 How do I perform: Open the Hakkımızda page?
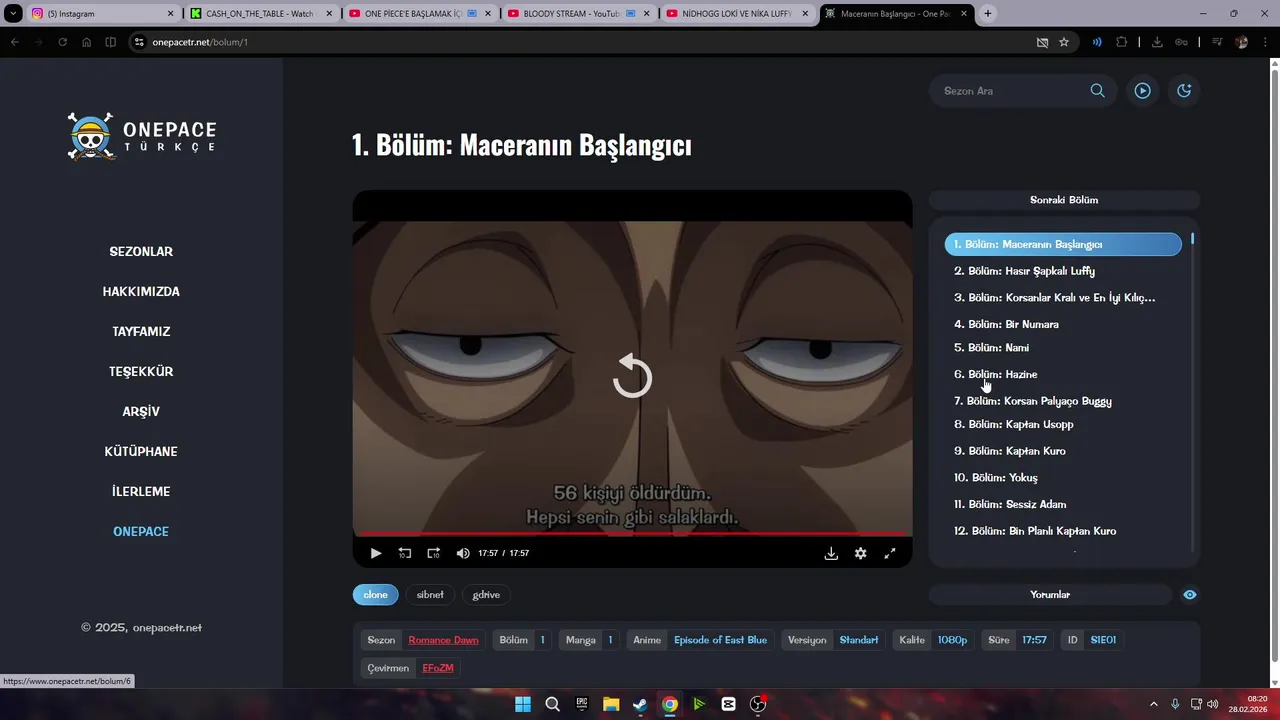tap(141, 292)
